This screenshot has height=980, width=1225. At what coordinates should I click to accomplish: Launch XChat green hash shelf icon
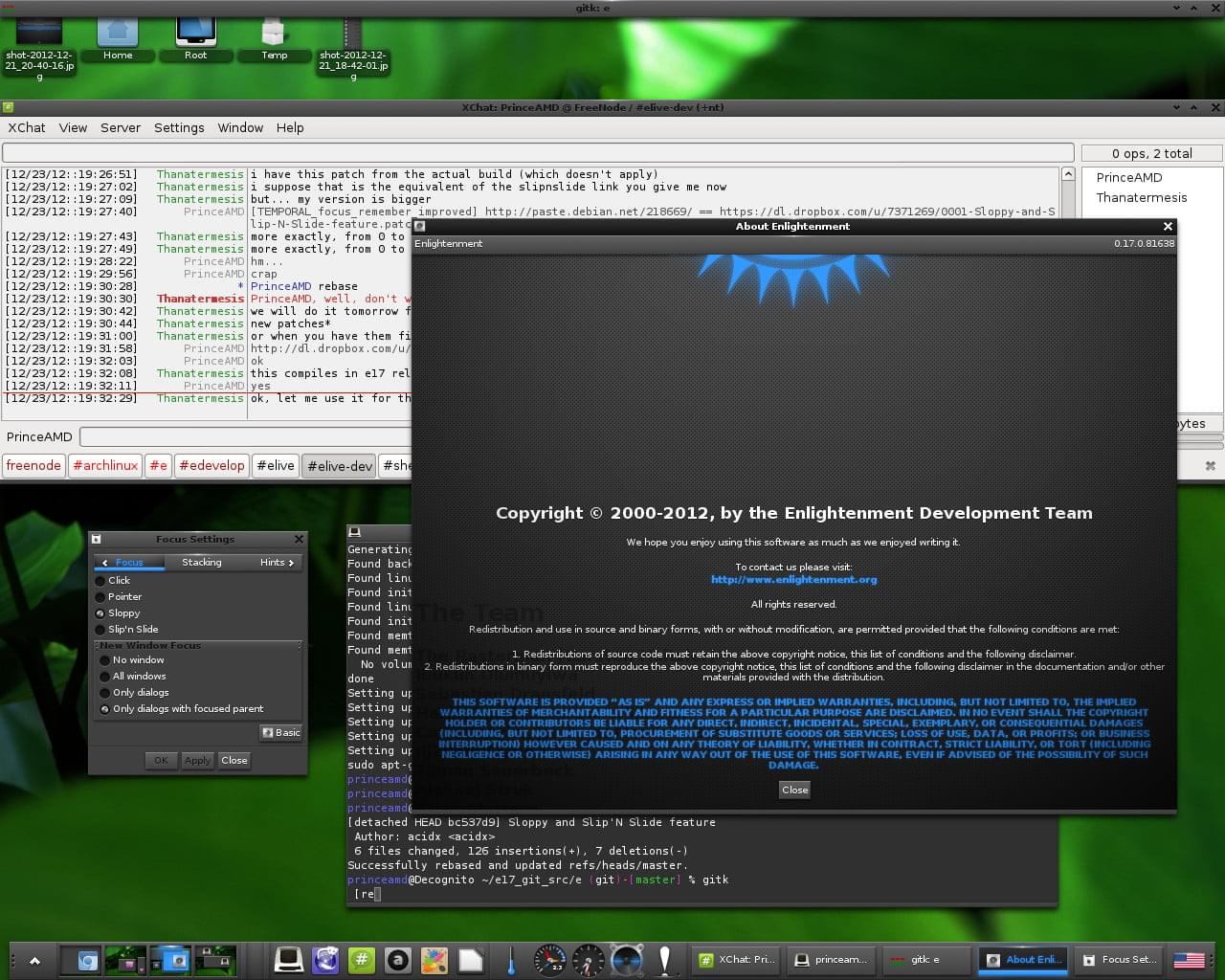coord(362,959)
